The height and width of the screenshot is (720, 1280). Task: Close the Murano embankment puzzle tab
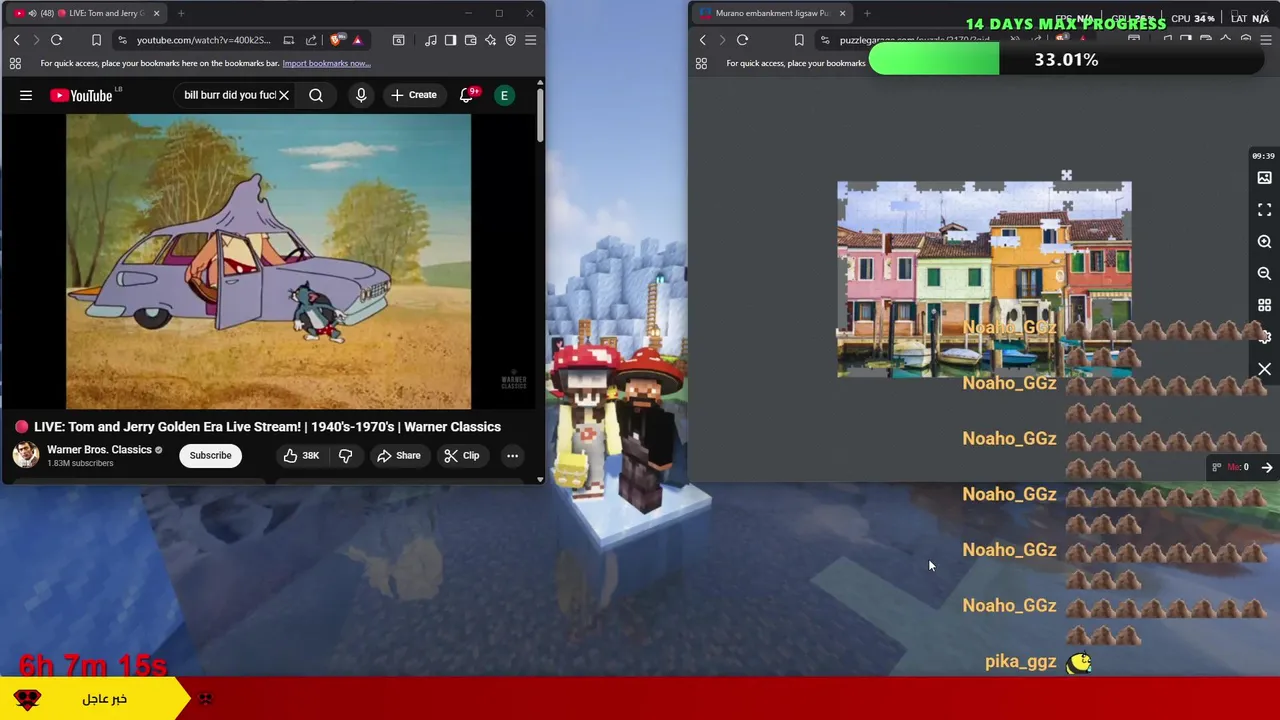[842, 13]
